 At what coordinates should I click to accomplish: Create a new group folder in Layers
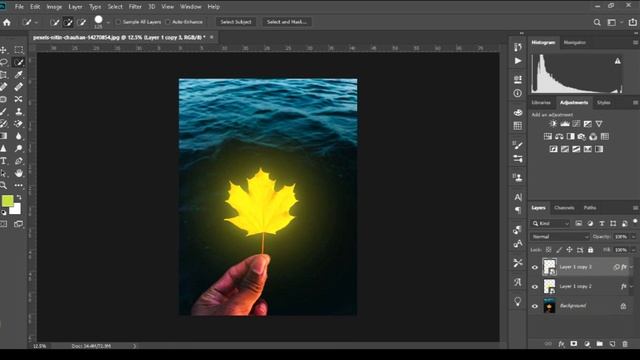coord(599,344)
